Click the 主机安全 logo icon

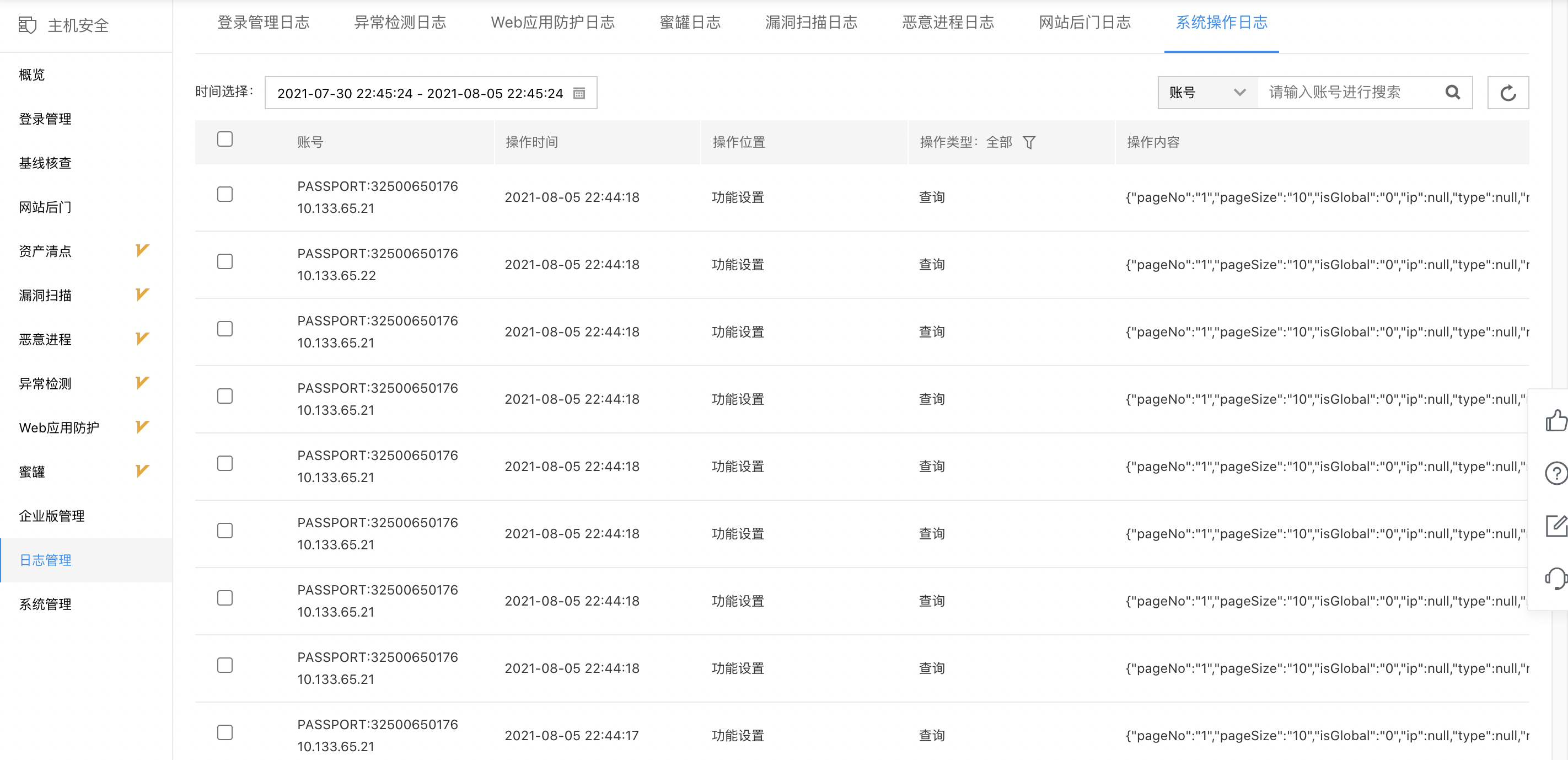pyautogui.click(x=28, y=25)
